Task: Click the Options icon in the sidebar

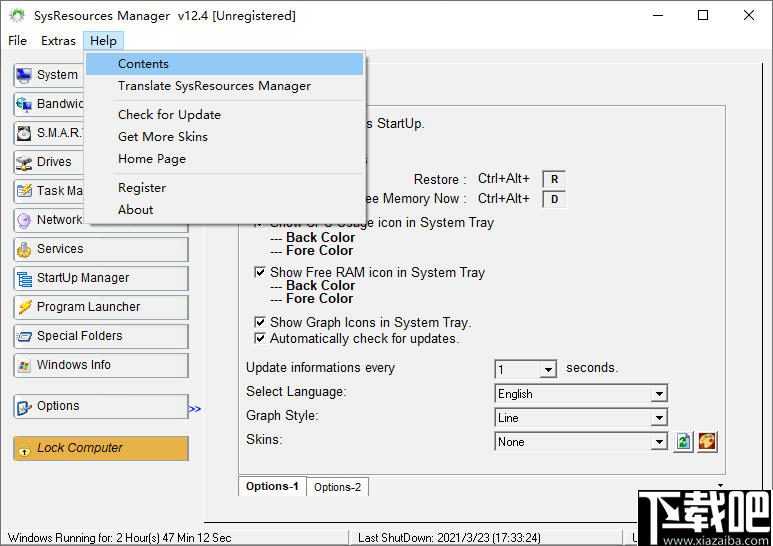Action: point(24,407)
